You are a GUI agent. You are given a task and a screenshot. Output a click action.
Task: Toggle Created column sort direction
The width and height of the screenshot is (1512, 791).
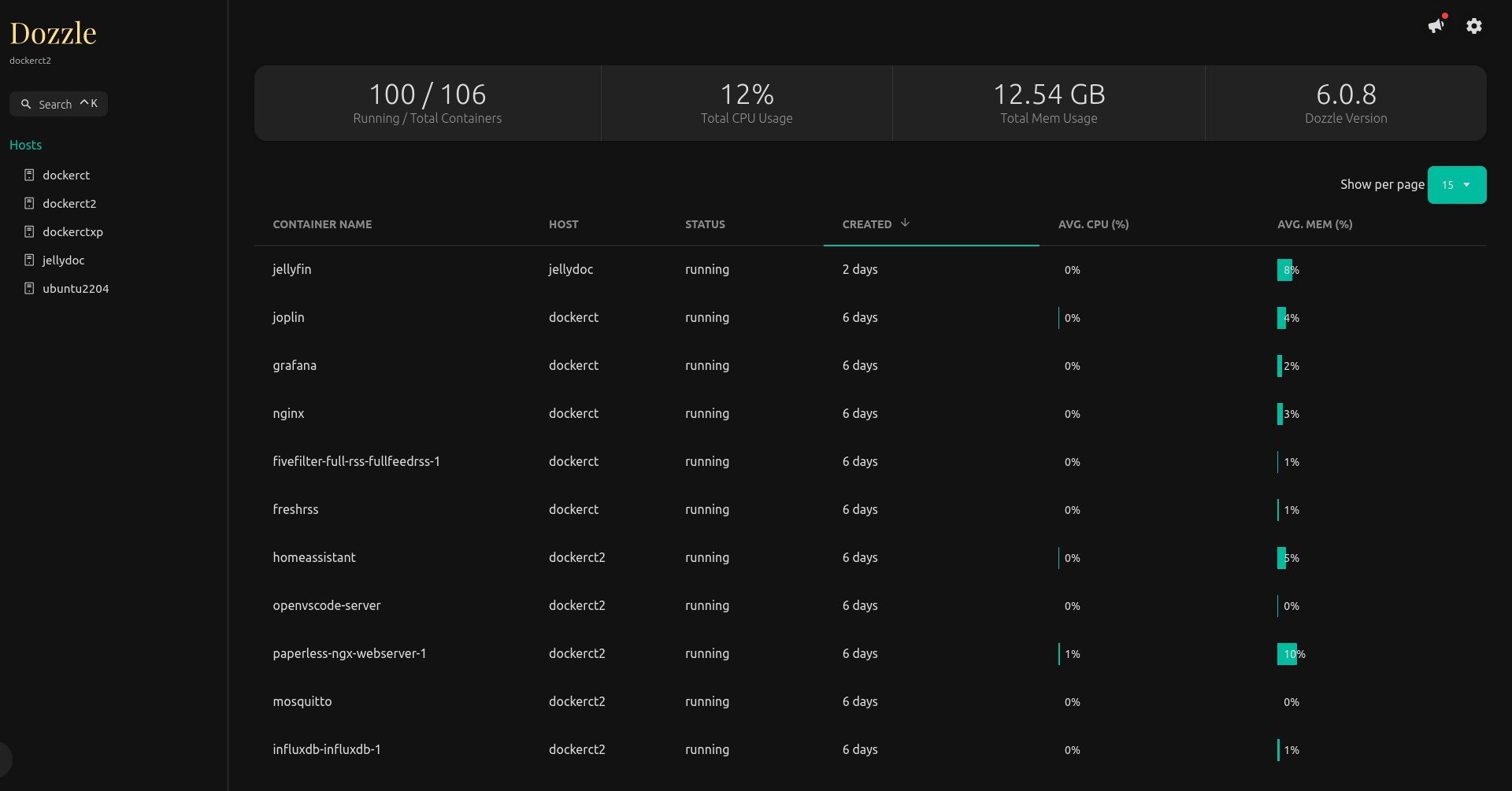pyautogui.click(x=905, y=224)
